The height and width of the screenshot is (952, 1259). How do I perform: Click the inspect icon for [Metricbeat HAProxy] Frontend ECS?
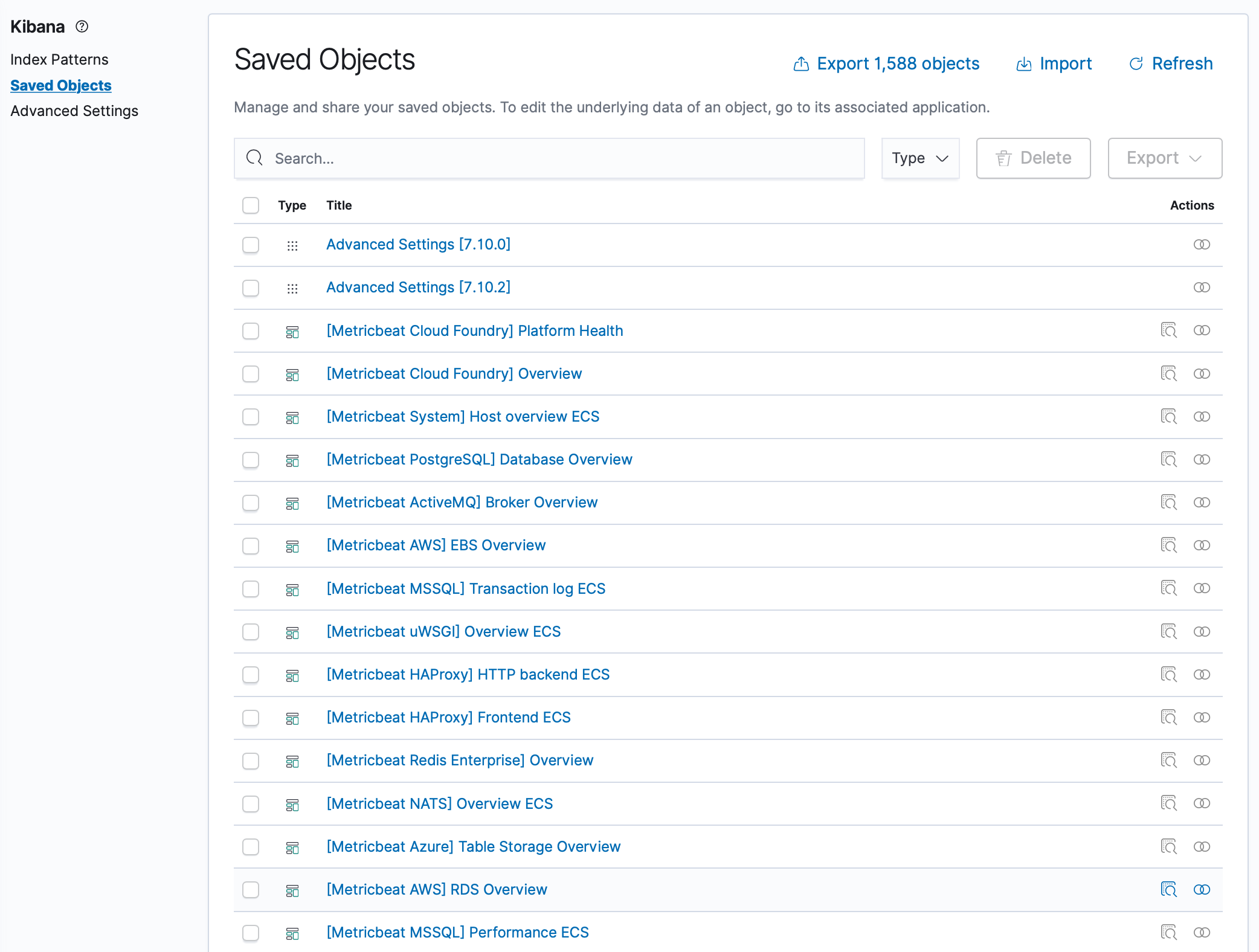[1169, 717]
